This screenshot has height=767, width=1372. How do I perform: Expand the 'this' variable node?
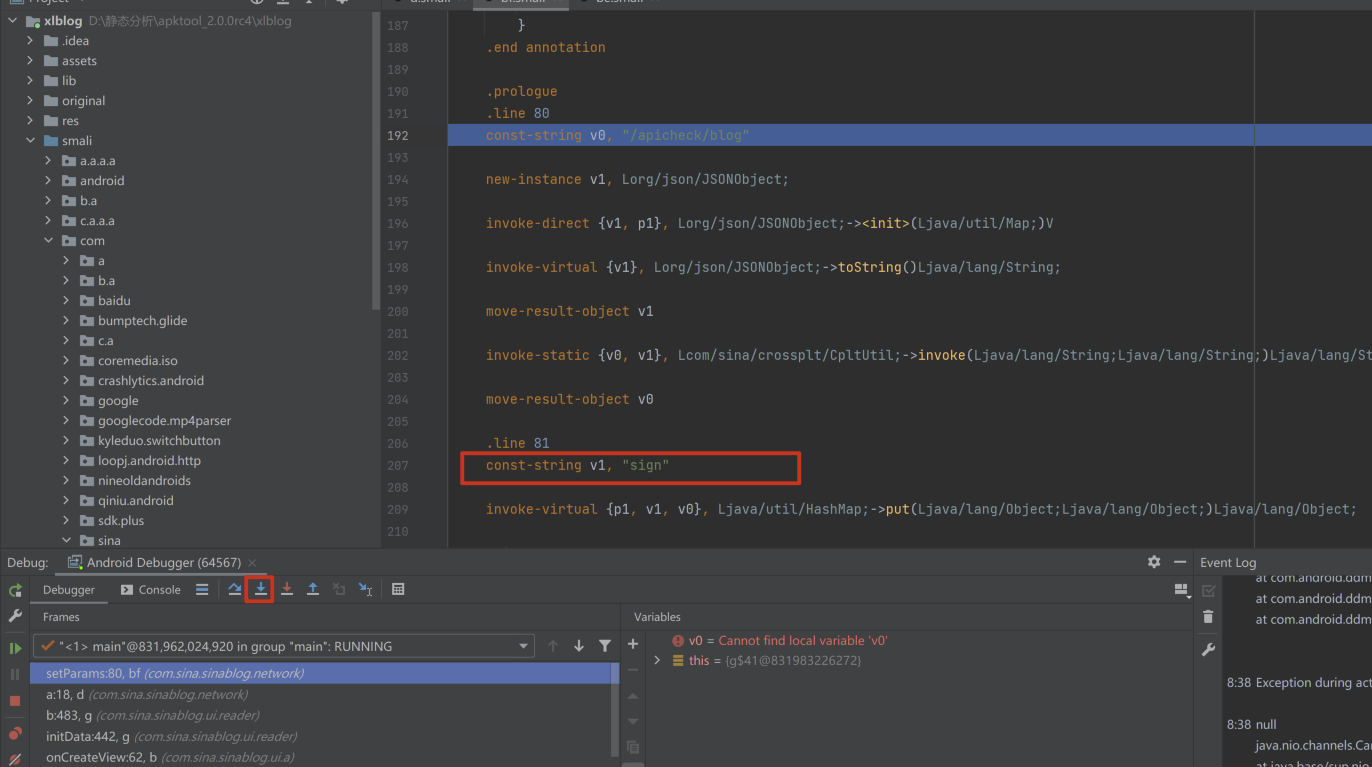click(657, 660)
